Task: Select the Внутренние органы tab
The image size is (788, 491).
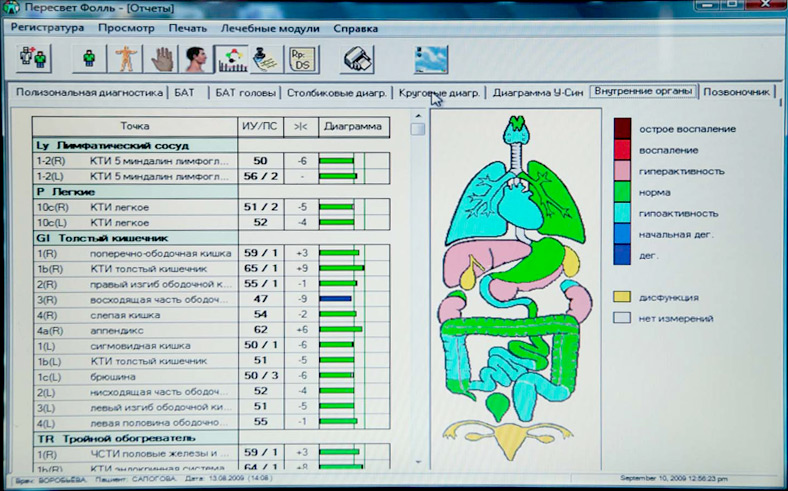Action: pyautogui.click(x=643, y=91)
